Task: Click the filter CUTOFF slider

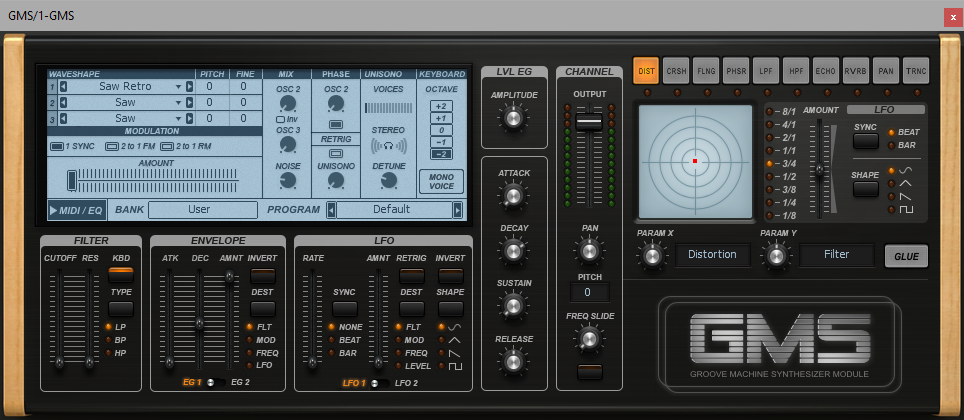Action: point(59,362)
